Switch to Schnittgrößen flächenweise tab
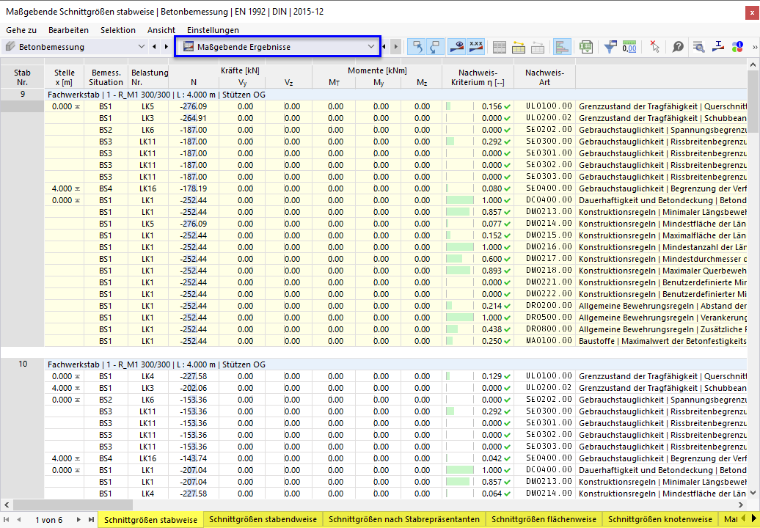The width and height of the screenshot is (760, 528). (x=544, y=519)
